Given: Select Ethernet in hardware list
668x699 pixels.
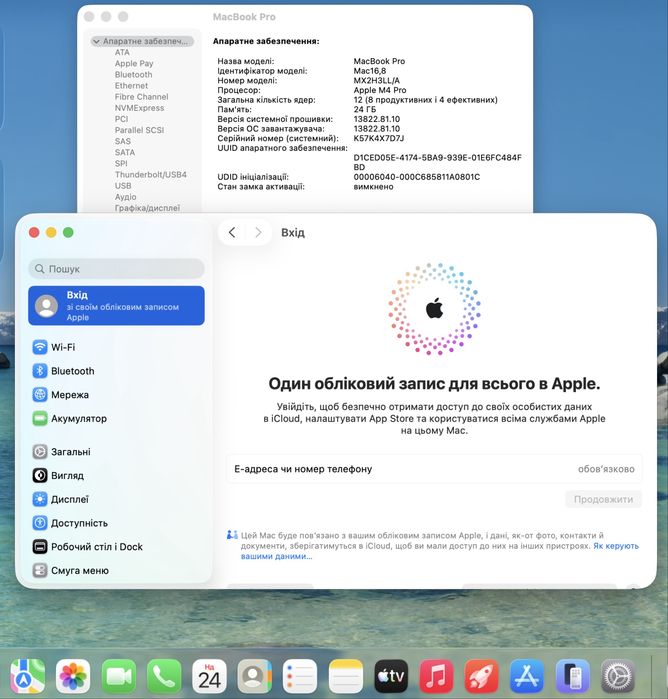Looking at the screenshot, I should tap(131, 86).
